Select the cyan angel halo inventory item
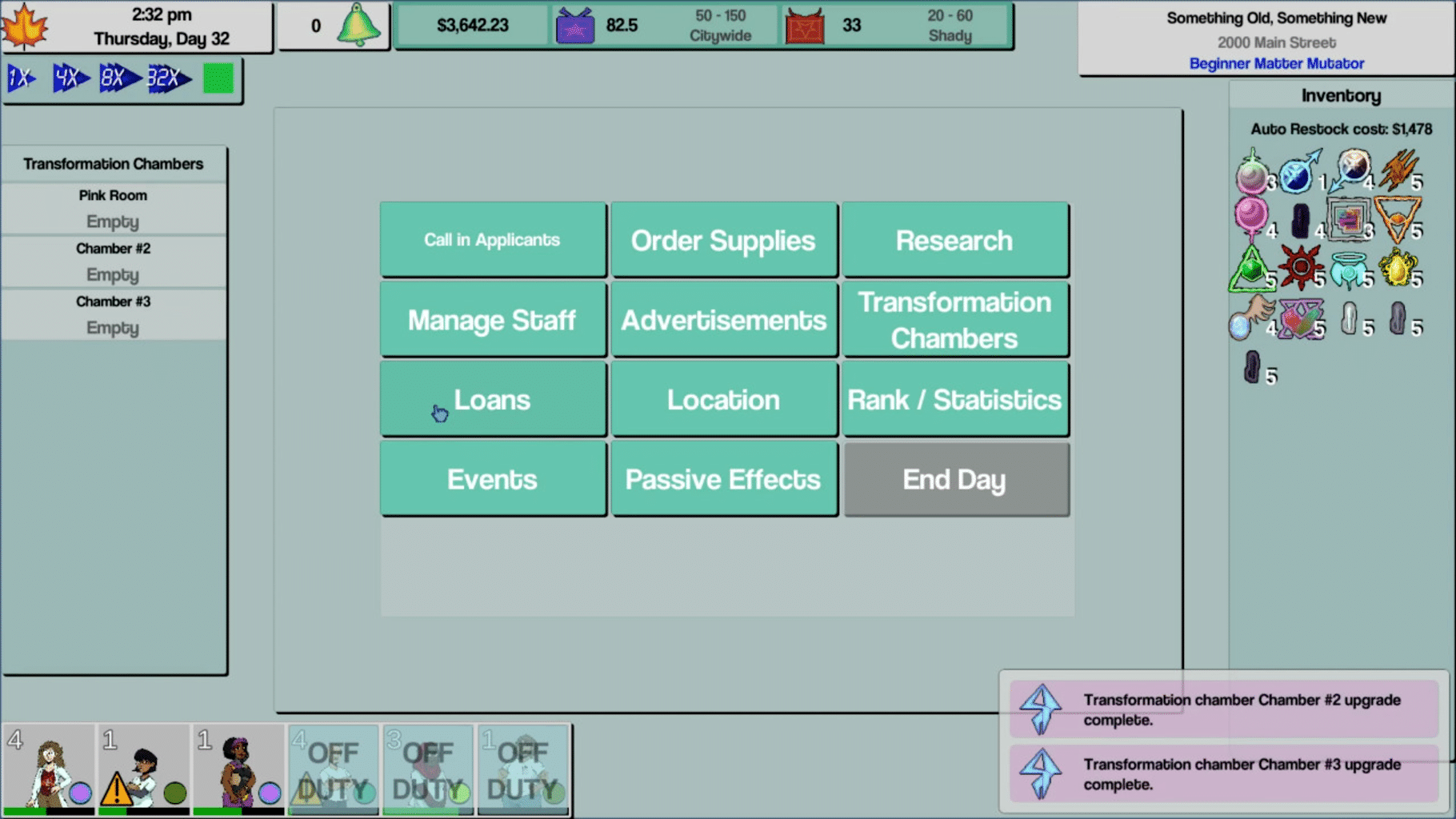The width and height of the screenshot is (1456, 819). pyautogui.click(x=1349, y=270)
